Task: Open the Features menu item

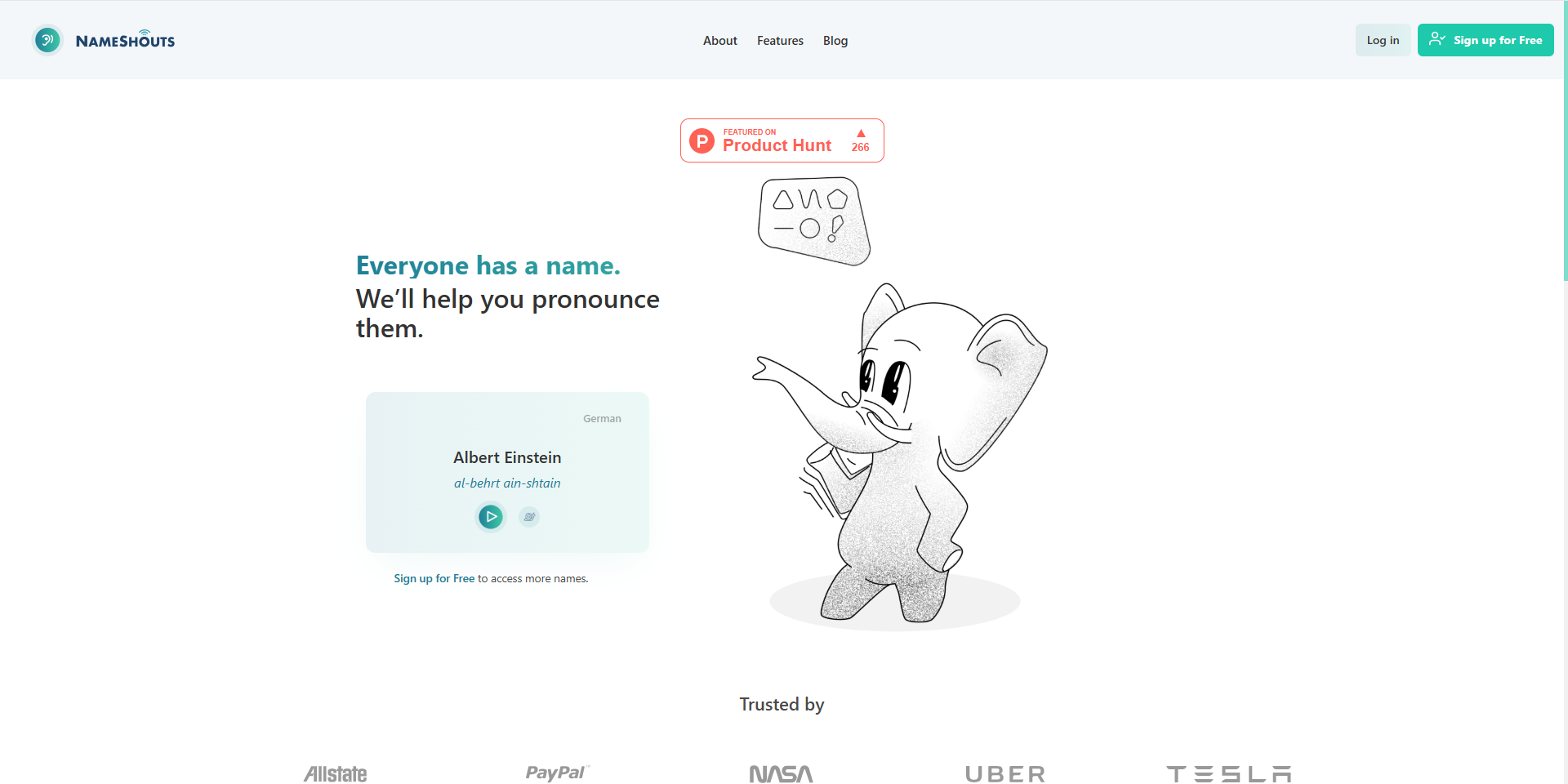Action: point(780,41)
